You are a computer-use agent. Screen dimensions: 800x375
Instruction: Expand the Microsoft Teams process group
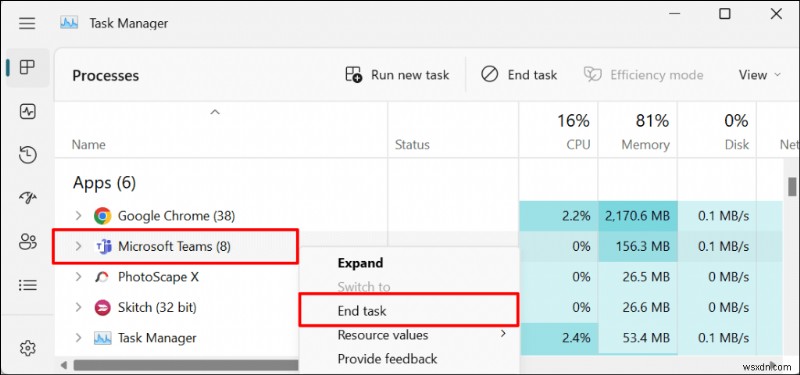(x=78, y=246)
